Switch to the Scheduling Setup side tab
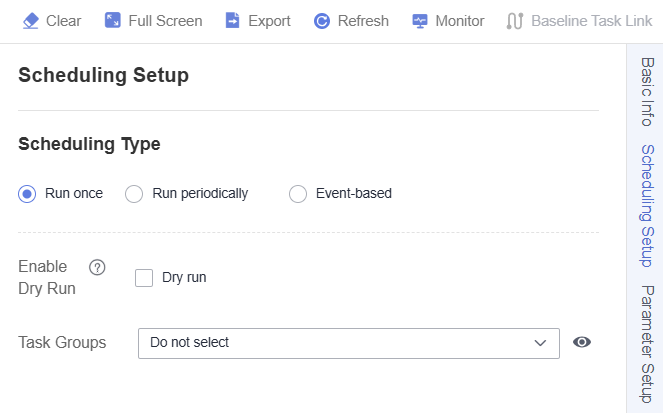 (647, 206)
